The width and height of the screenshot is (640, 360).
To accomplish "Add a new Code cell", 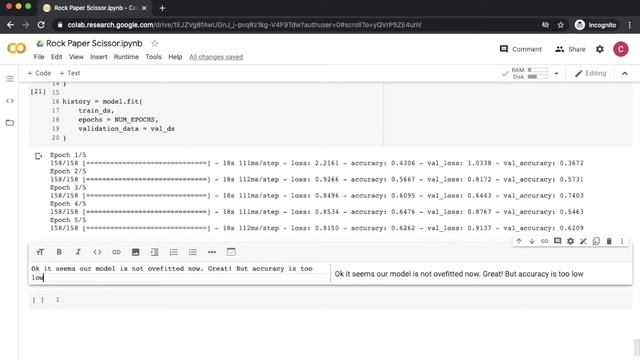I will [39, 73].
